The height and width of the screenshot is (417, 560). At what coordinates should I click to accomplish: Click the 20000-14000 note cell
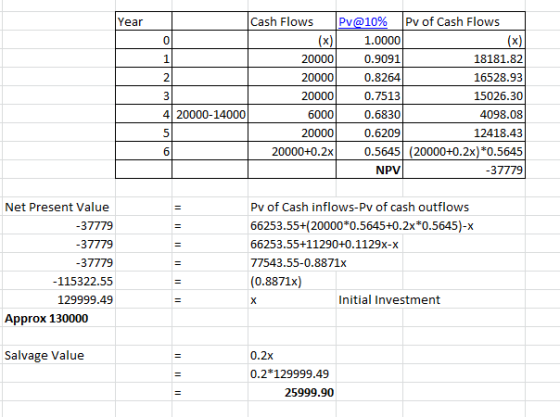click(x=210, y=114)
